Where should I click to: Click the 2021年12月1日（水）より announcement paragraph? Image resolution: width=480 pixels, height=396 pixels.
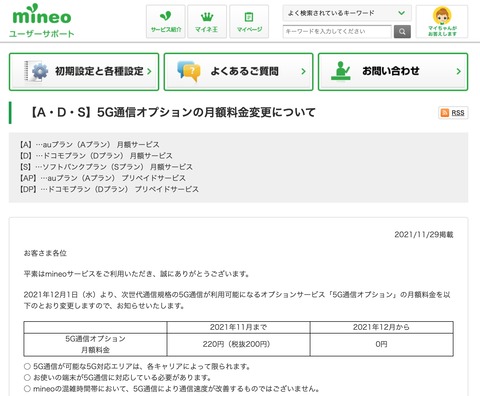(237, 300)
